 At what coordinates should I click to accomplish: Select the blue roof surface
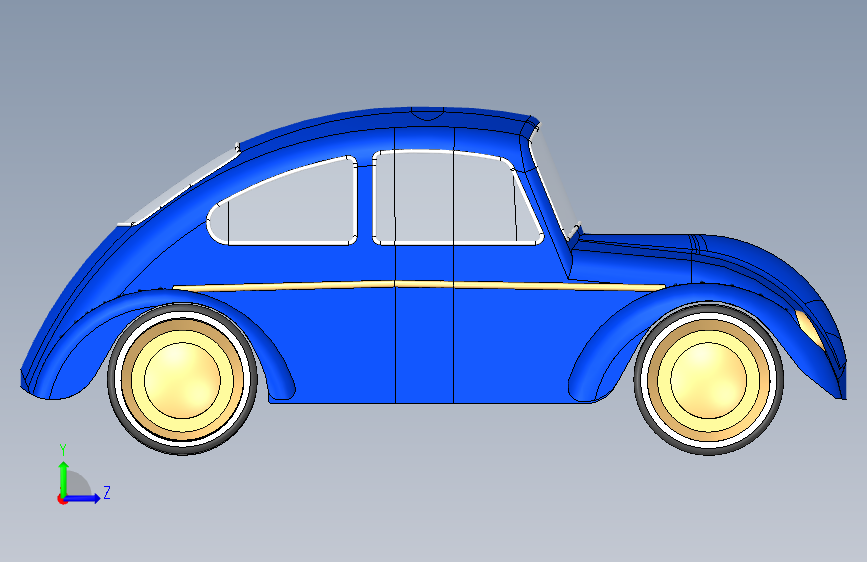pos(387,119)
